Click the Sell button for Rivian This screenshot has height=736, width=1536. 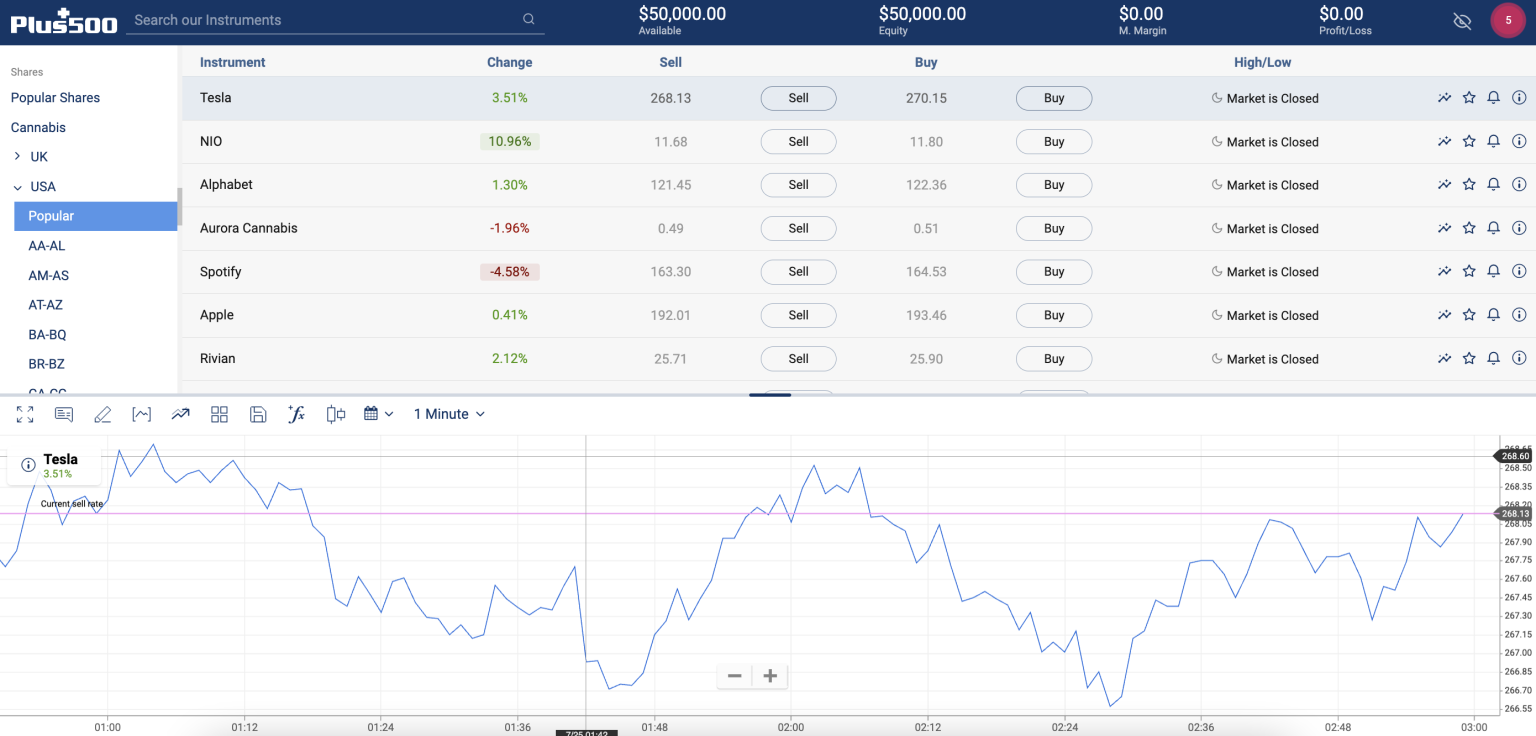(798, 358)
